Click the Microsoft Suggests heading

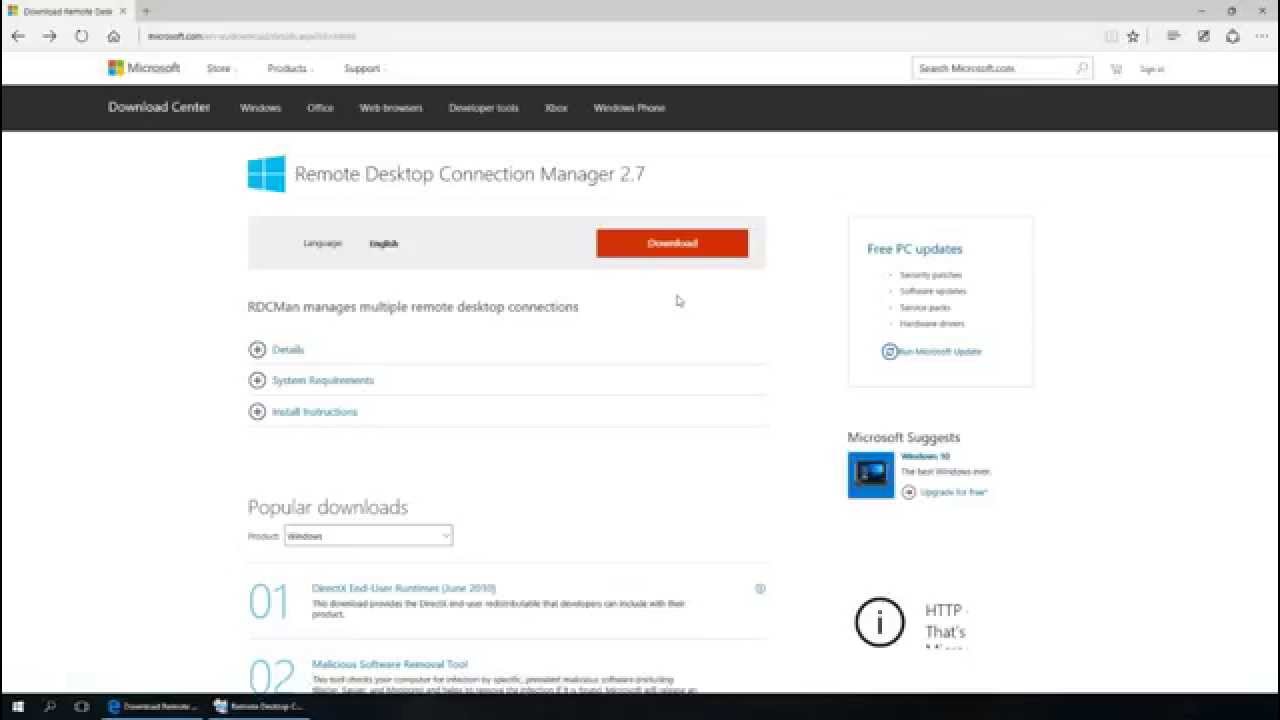904,437
